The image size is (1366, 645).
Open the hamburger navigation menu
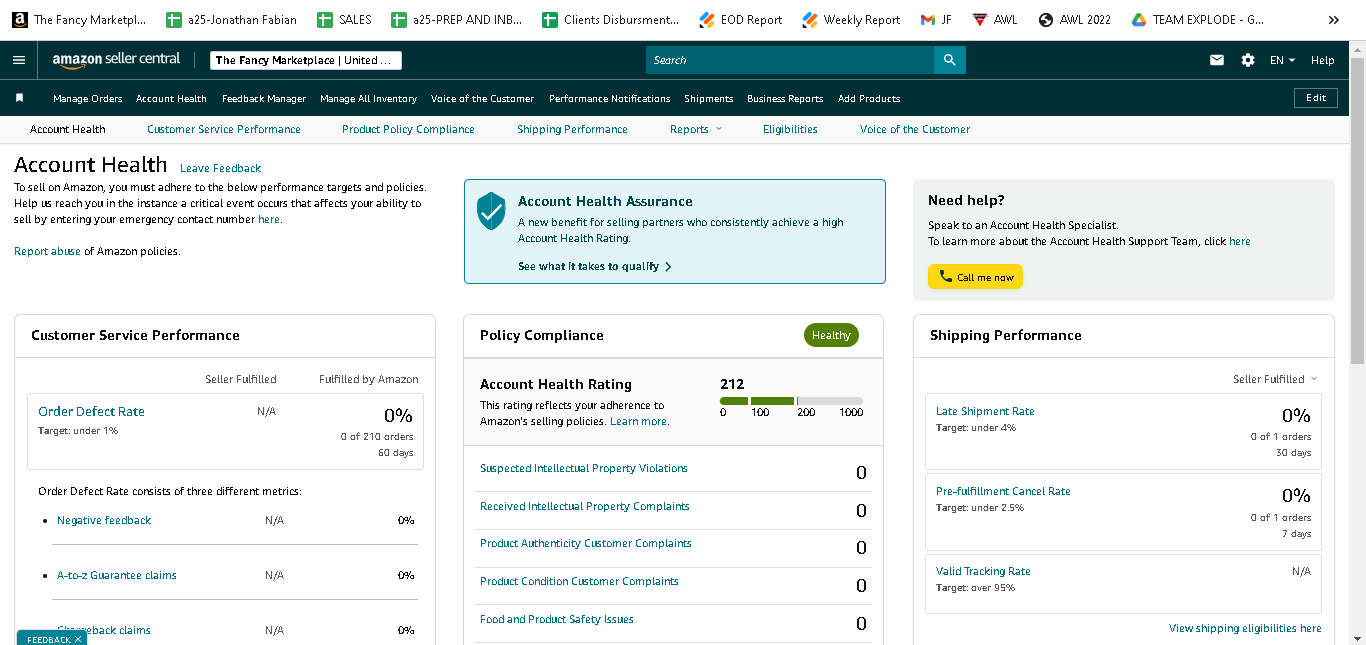[19, 60]
